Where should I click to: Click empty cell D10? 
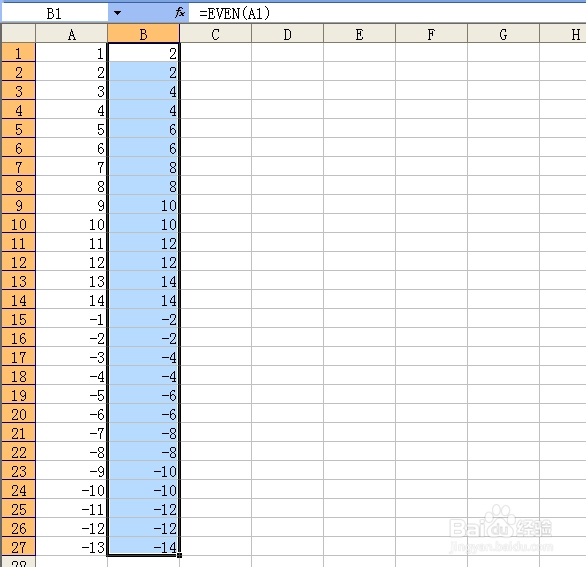[x=287, y=224]
